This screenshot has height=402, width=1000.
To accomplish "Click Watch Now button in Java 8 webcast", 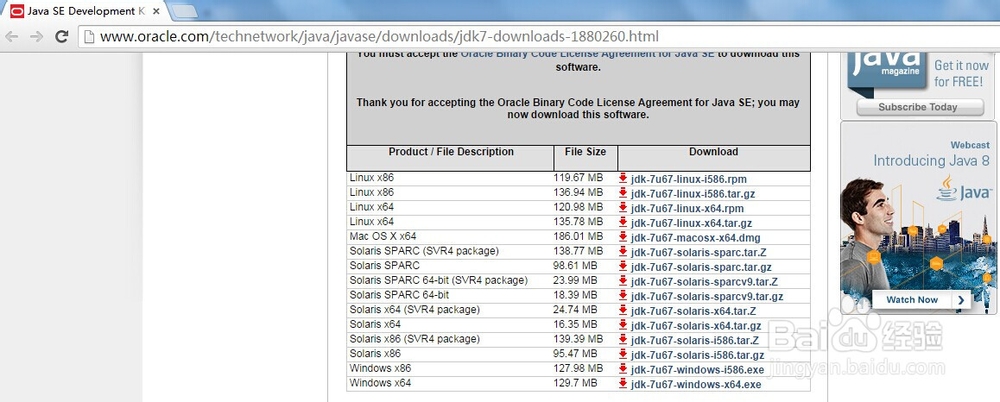I will click(x=920, y=300).
